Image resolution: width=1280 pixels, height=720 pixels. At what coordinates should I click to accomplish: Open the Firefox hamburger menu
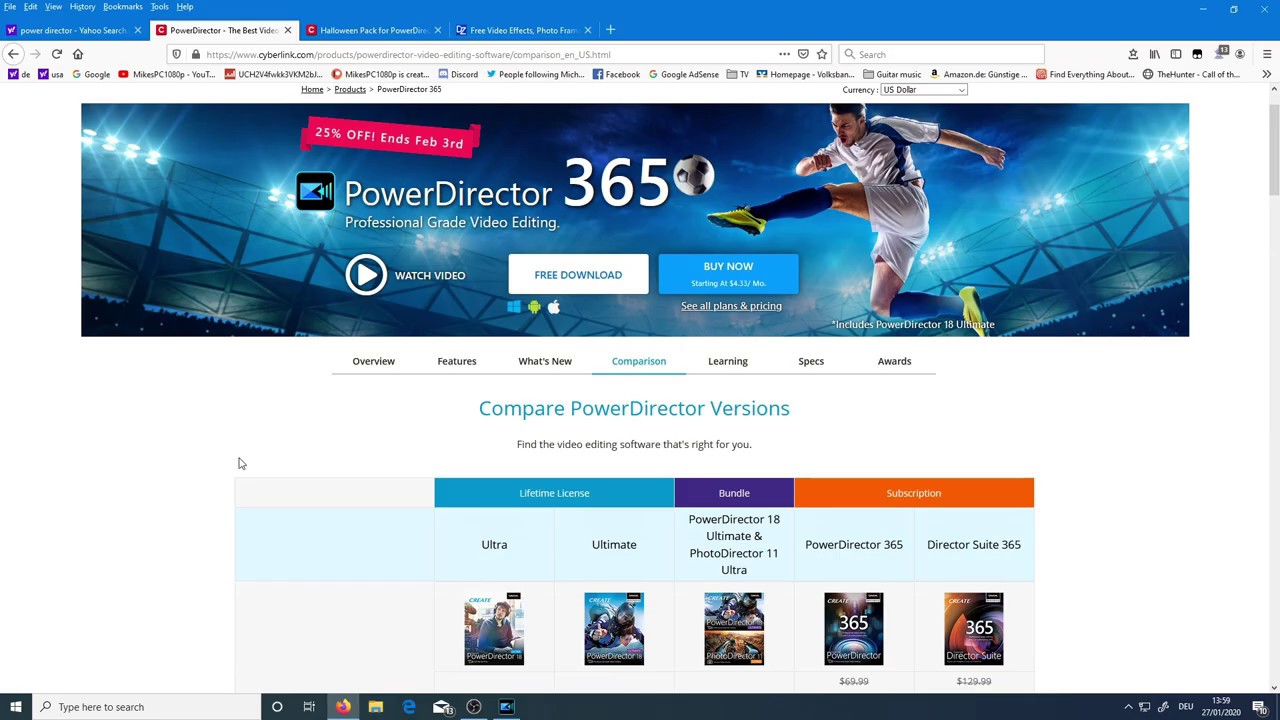(x=1267, y=54)
